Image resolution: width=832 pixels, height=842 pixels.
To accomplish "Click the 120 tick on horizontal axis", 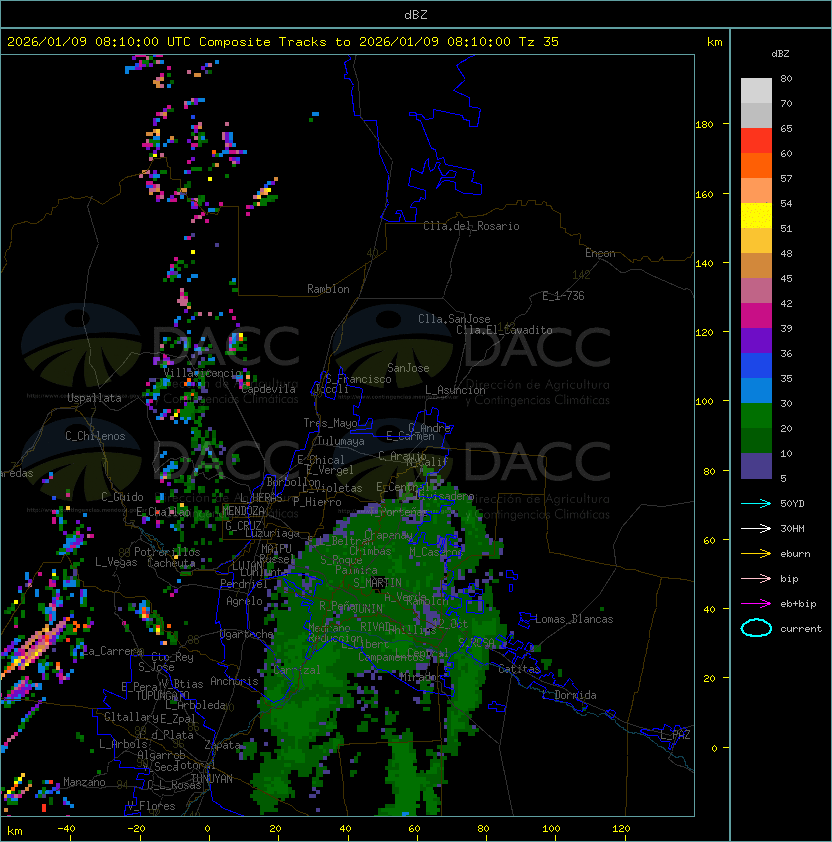I will (x=620, y=828).
